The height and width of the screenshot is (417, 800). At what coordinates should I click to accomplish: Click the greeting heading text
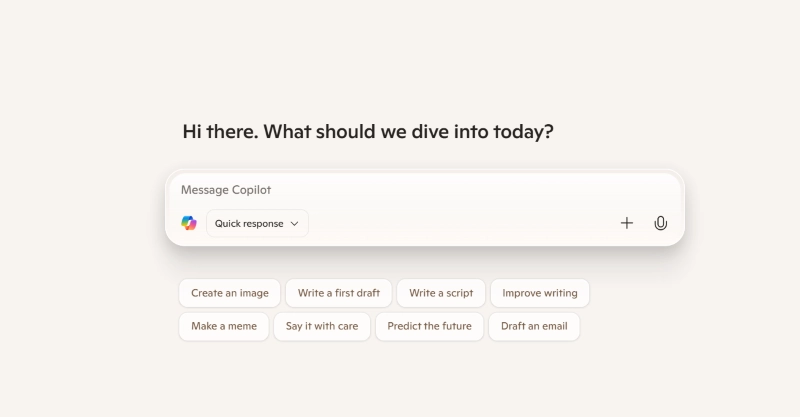(367, 131)
